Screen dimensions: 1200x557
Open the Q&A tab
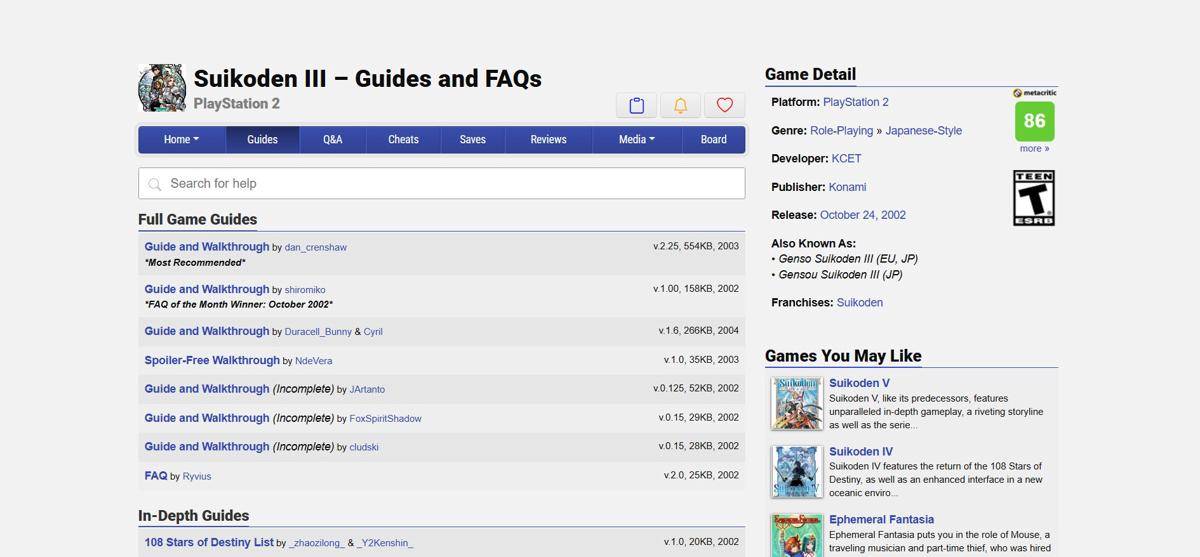333,139
